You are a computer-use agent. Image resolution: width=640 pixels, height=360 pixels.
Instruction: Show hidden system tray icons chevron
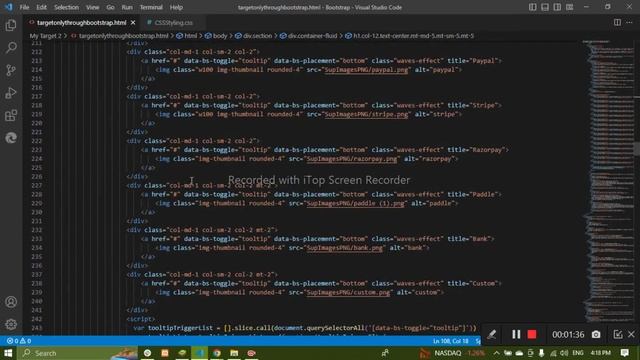coord(496,353)
